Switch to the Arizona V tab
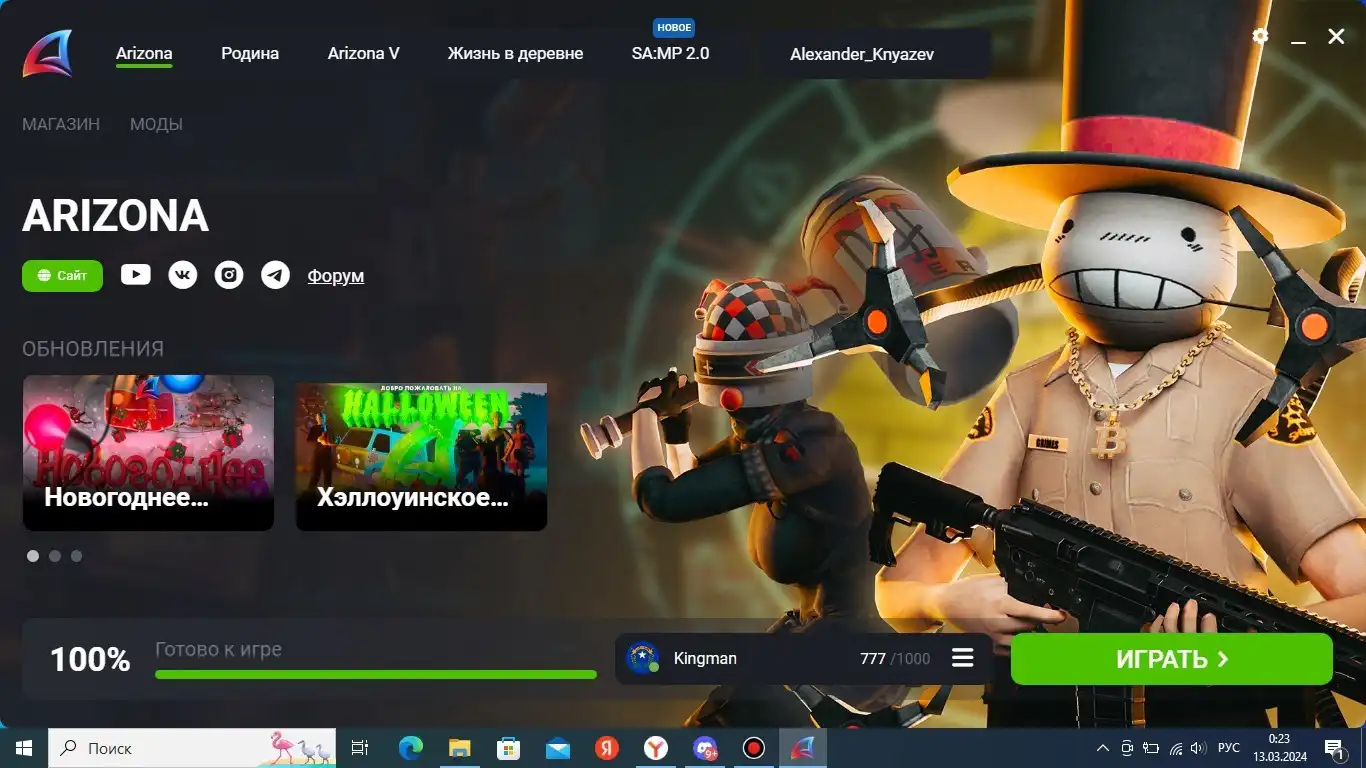The width and height of the screenshot is (1366, 768). (364, 54)
